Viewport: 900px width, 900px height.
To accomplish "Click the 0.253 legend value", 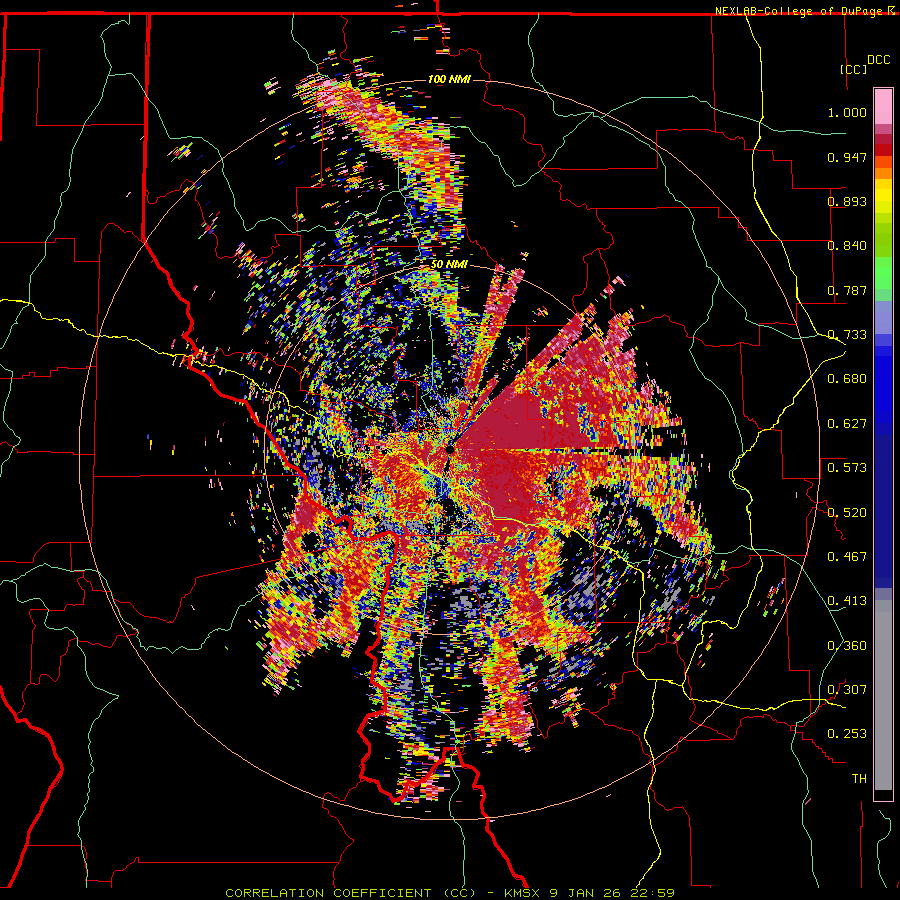I will click(847, 734).
